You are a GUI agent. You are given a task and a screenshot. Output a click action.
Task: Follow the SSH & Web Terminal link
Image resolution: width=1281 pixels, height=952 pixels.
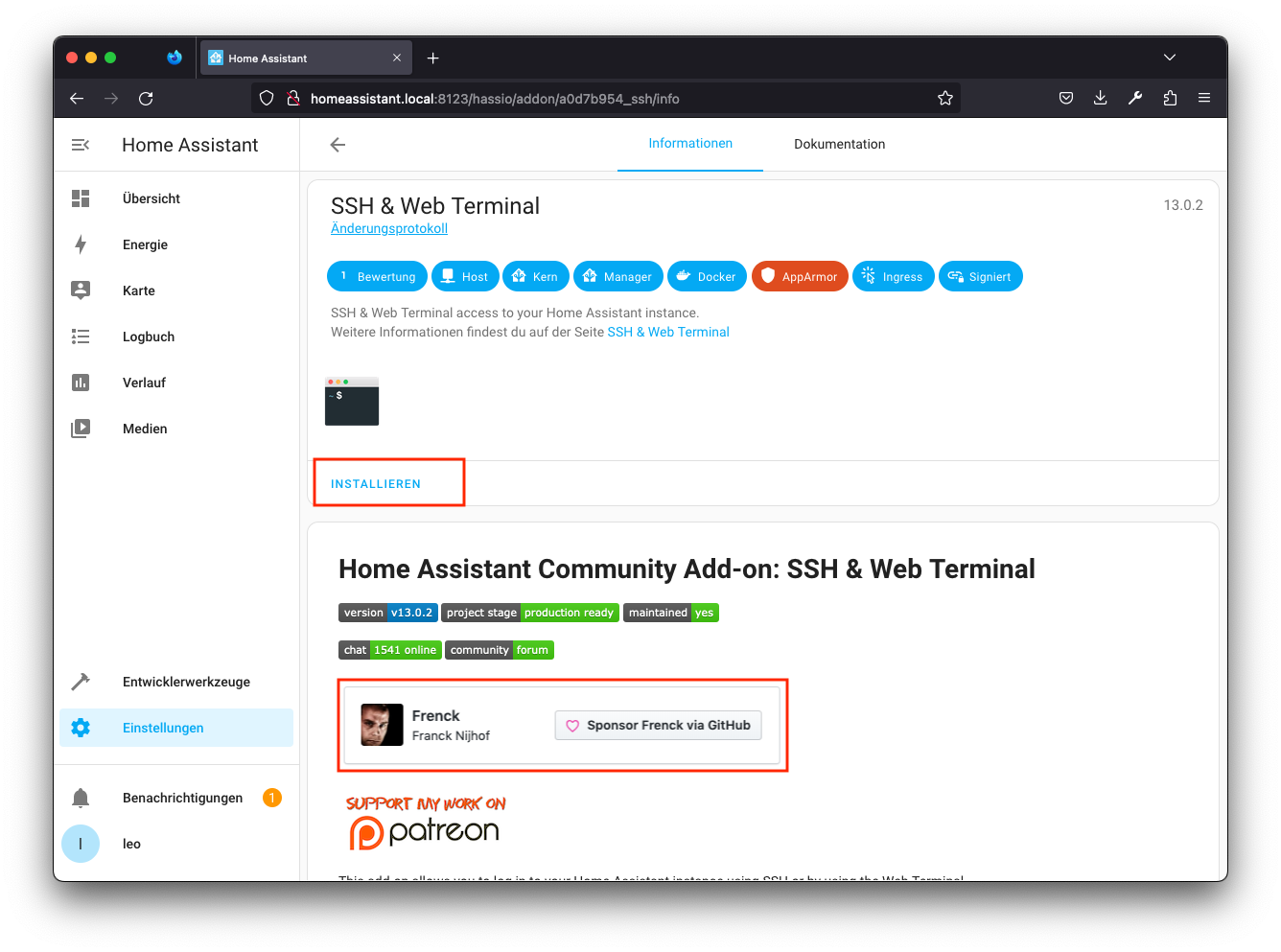coord(668,332)
